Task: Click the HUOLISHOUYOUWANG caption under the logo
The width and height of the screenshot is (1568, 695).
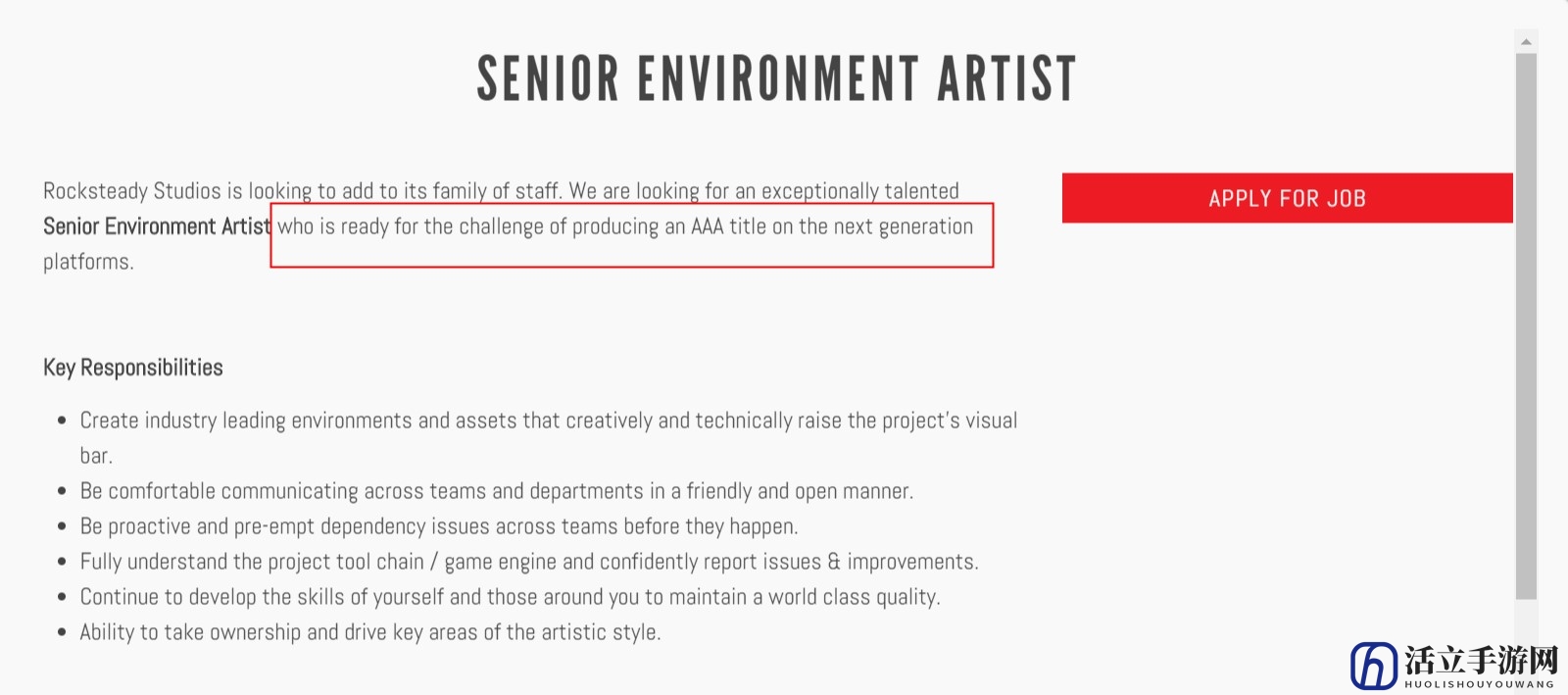Action: 1479,684
